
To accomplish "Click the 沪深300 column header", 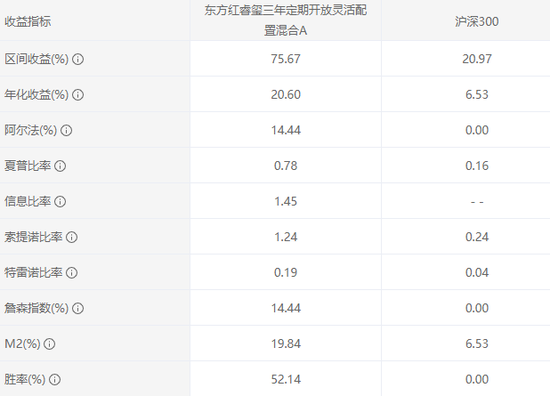I will click(x=477, y=22).
